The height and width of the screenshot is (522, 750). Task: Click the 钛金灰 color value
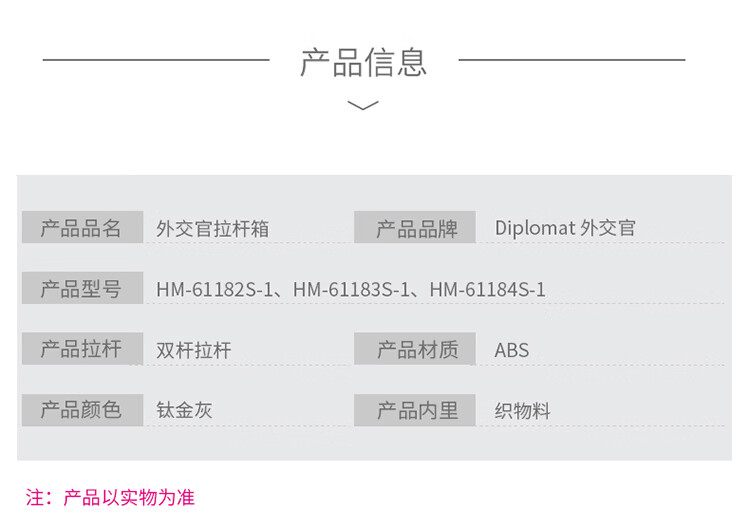184,411
